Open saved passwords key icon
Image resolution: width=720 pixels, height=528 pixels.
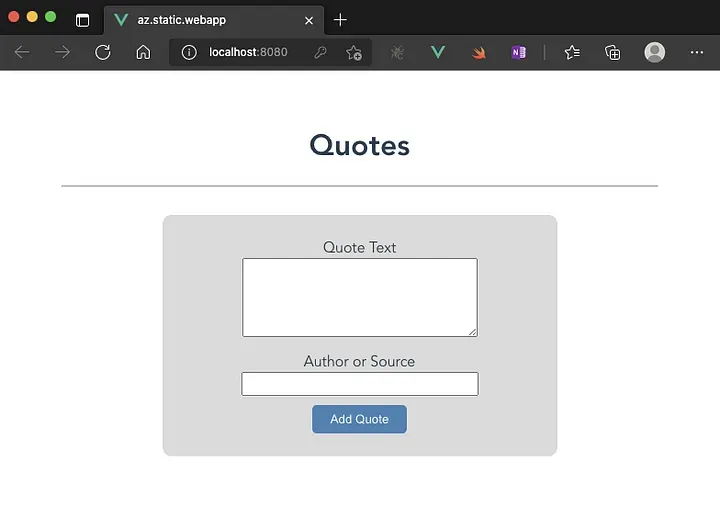coord(321,52)
